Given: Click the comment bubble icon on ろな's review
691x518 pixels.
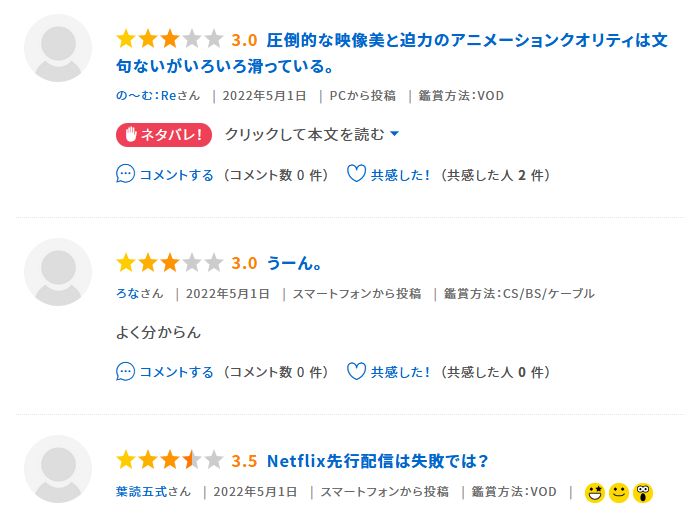Looking at the screenshot, I should pyautogui.click(x=125, y=372).
